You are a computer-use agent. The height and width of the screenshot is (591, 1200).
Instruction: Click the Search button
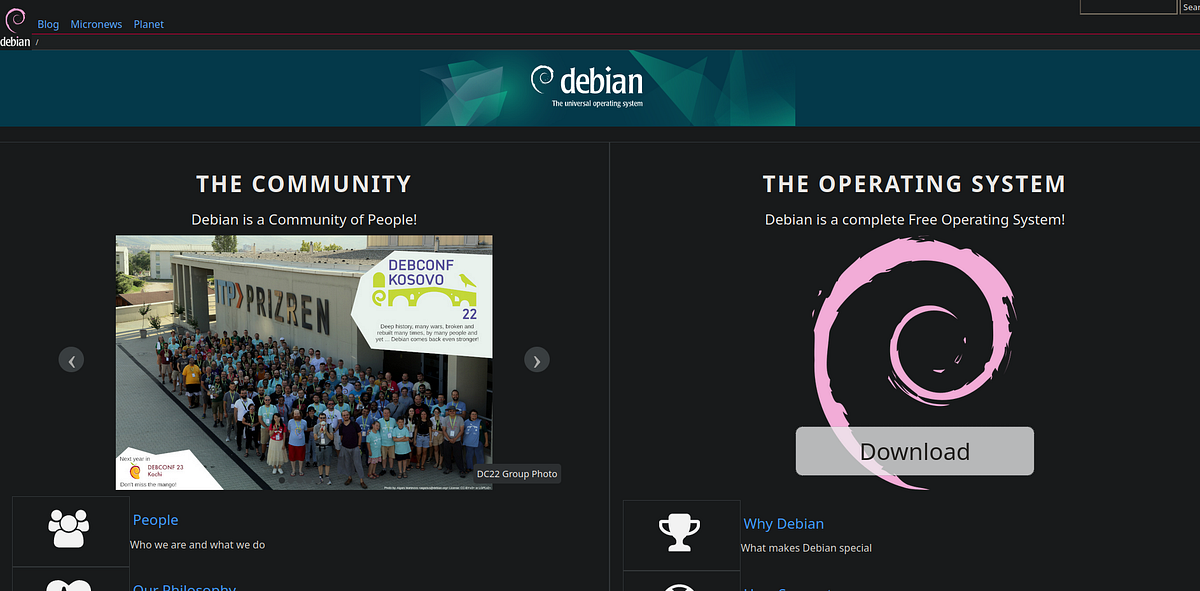(x=1190, y=7)
